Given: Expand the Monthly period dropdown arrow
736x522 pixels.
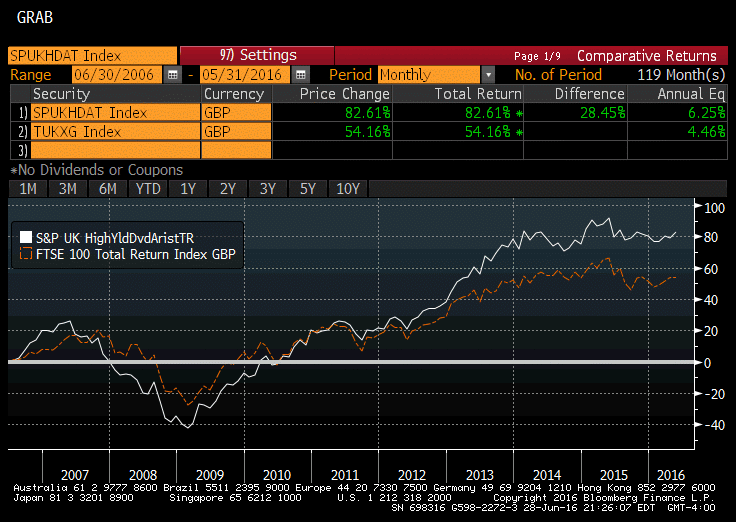Looking at the screenshot, I should 488,75.
